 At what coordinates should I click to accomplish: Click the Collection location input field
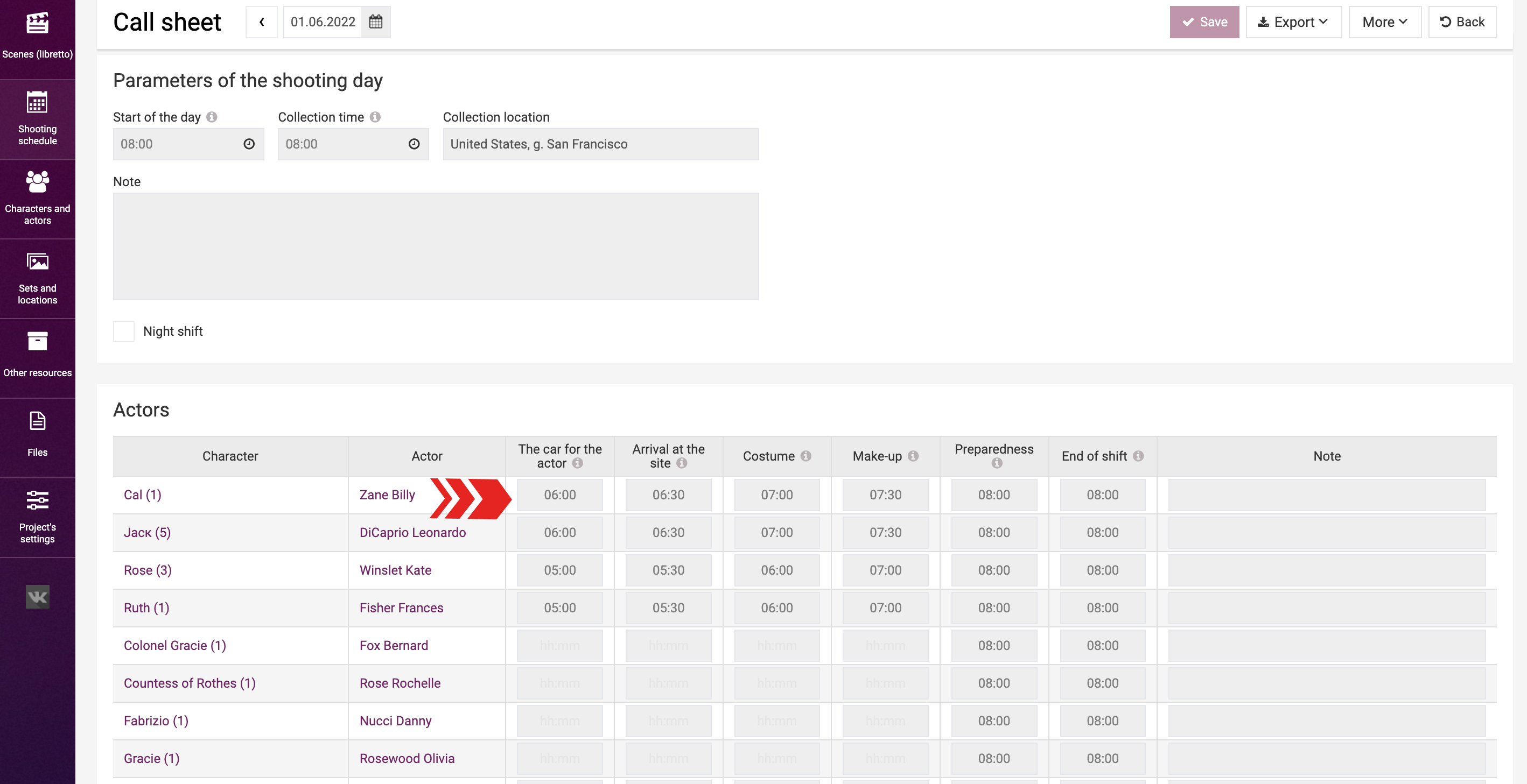pyautogui.click(x=600, y=144)
